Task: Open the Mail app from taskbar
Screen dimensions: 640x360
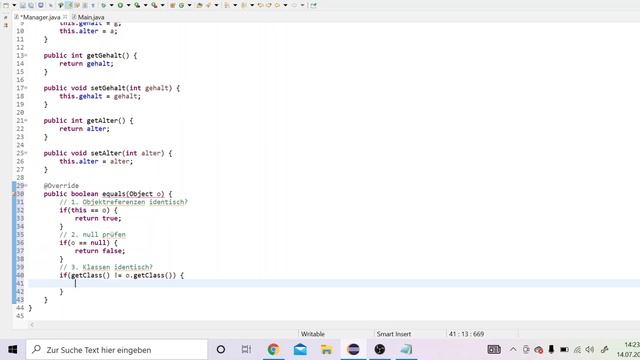Action: pyautogui.click(x=300, y=349)
